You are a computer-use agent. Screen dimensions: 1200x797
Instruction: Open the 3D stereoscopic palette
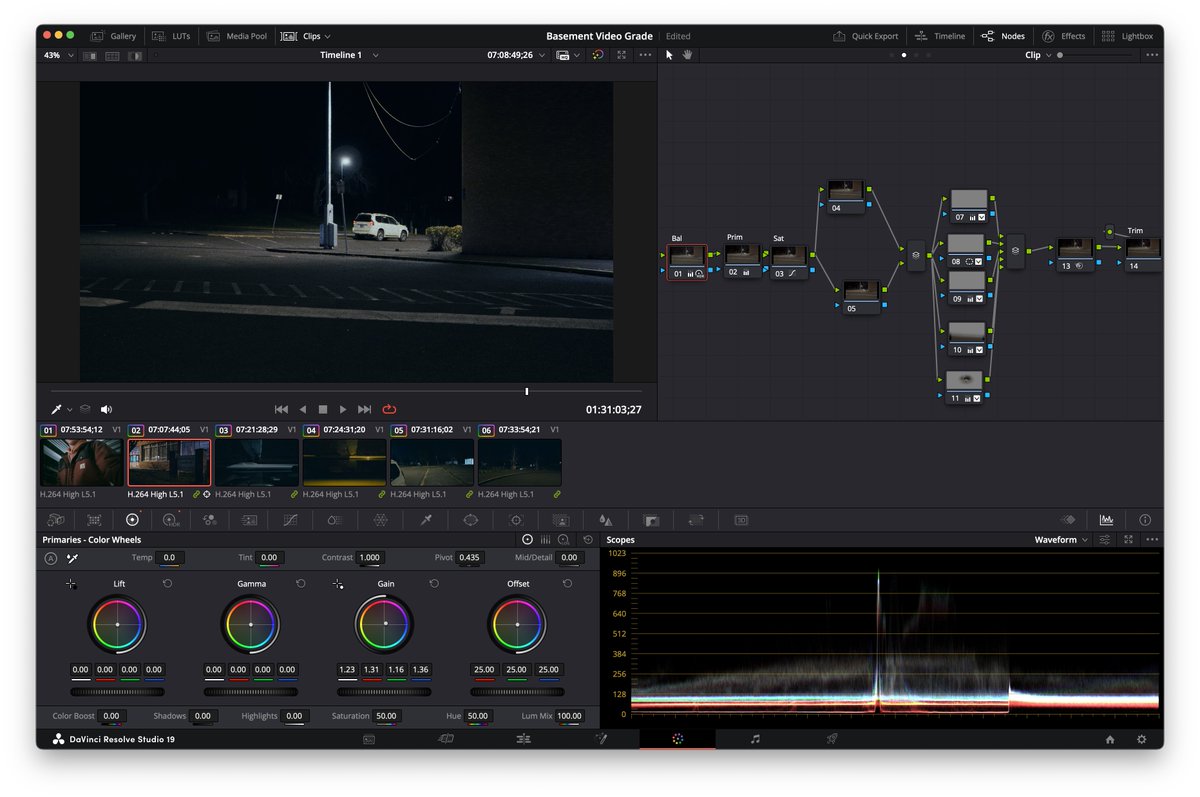(x=741, y=520)
